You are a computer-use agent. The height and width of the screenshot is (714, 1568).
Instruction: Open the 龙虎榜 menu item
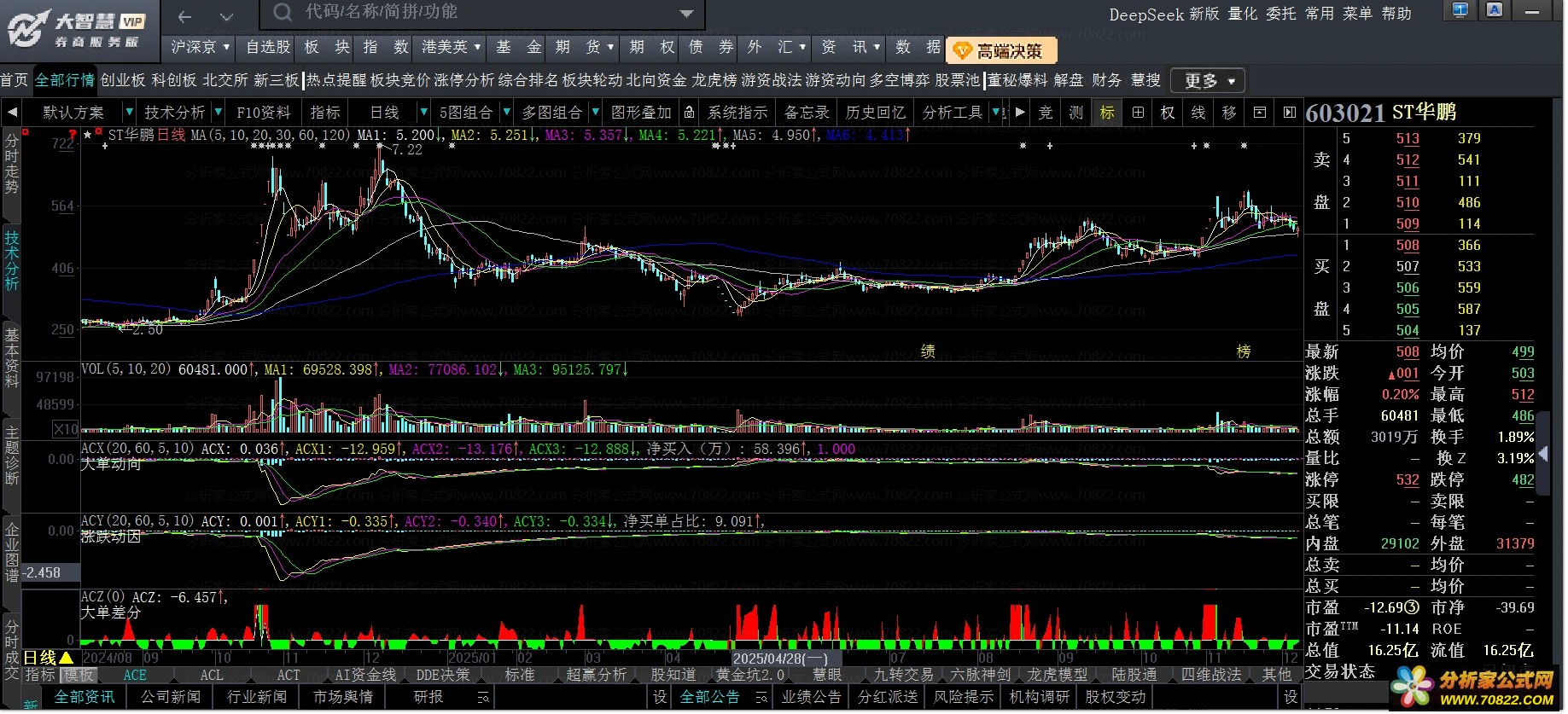coord(714,80)
